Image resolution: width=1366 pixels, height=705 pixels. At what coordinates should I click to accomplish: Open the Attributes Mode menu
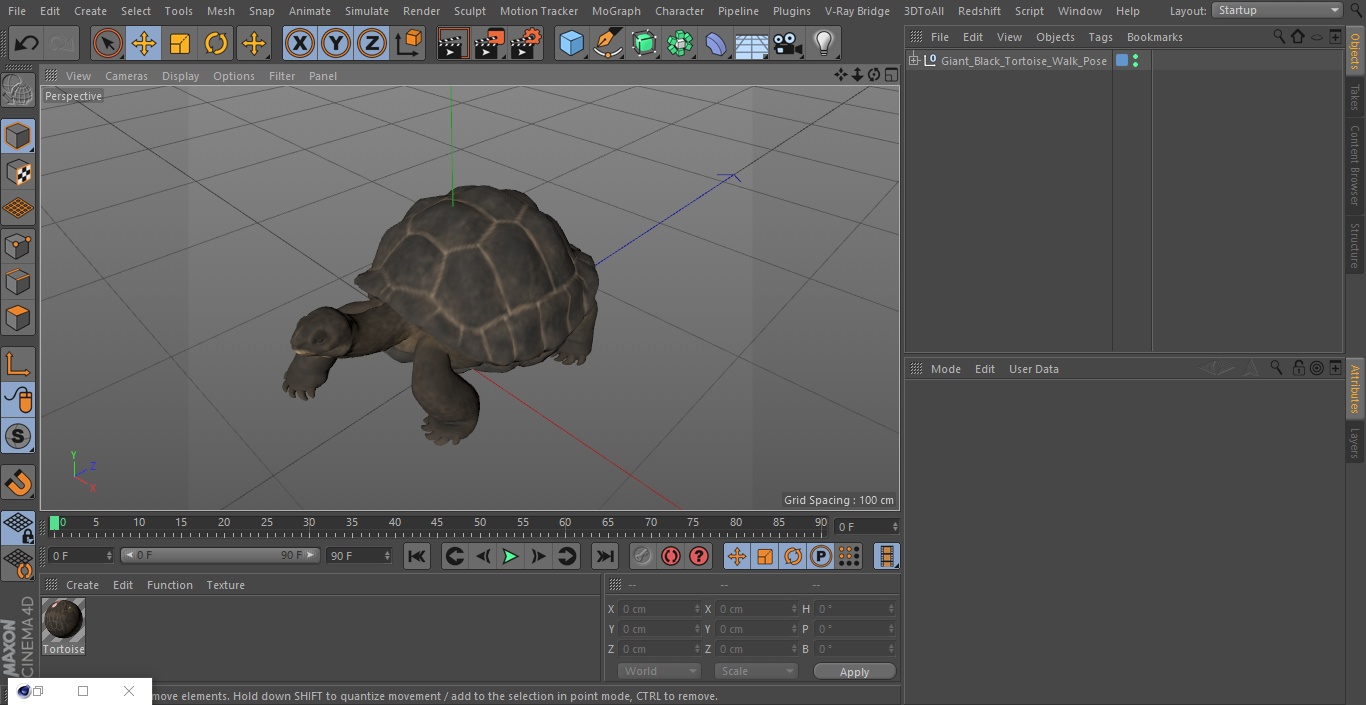(945, 369)
